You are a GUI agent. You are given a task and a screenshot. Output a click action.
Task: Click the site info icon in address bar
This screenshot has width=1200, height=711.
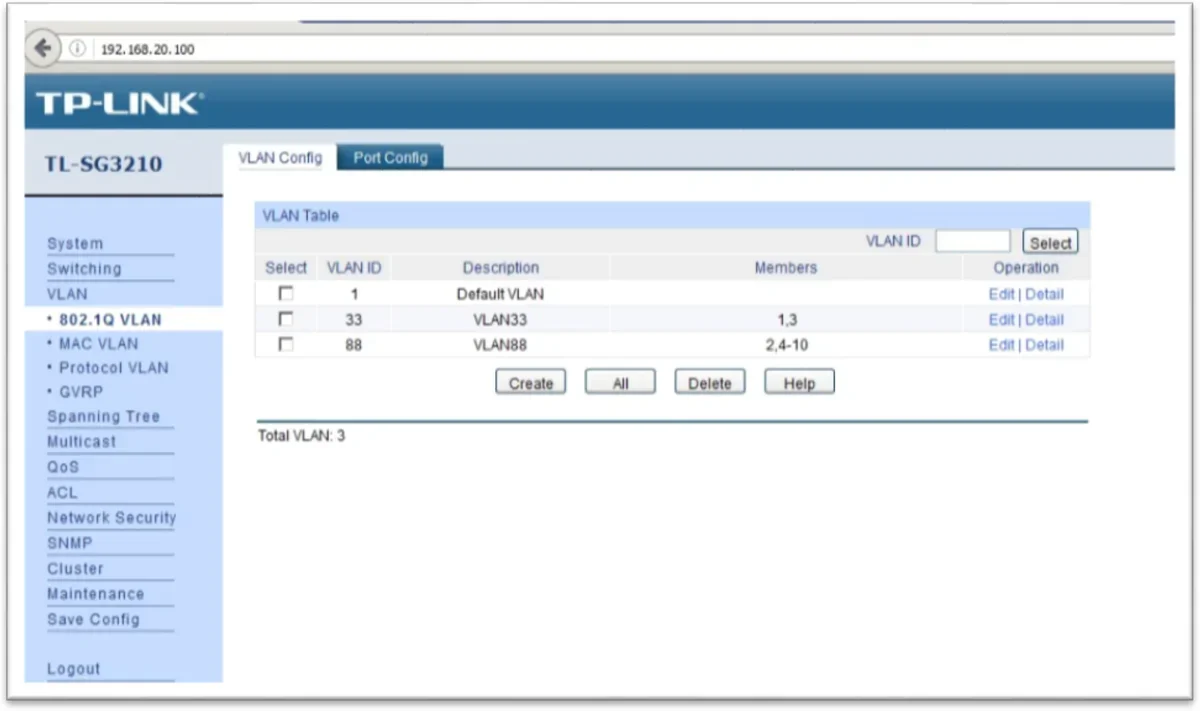pyautogui.click(x=78, y=49)
